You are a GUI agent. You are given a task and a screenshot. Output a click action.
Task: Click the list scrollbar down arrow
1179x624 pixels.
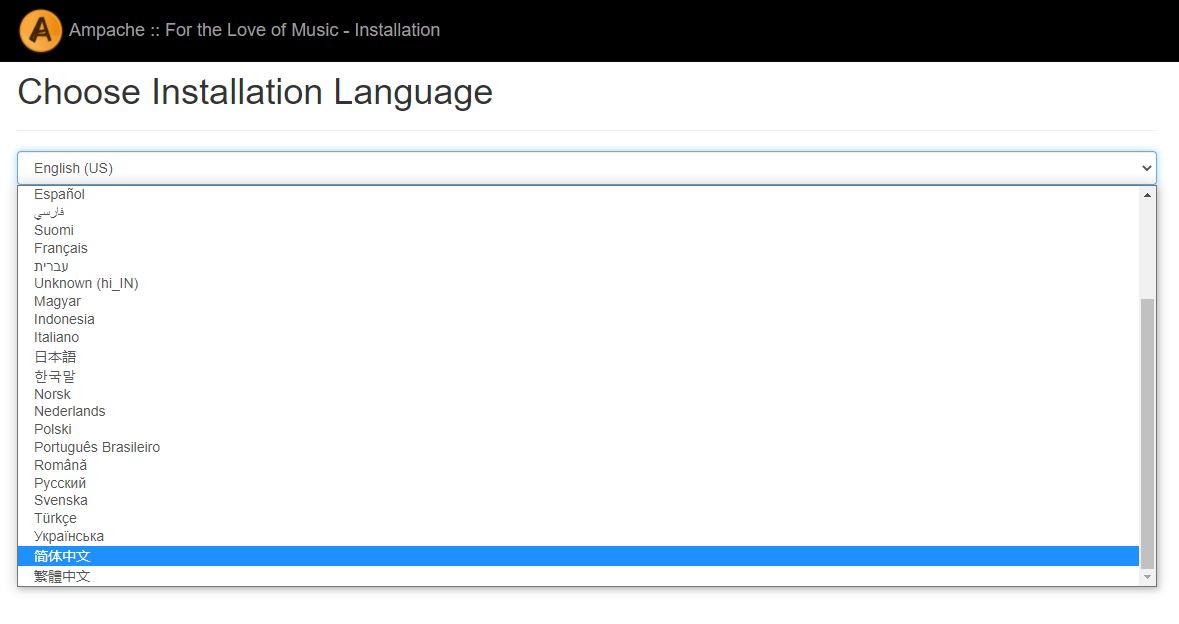(1147, 577)
